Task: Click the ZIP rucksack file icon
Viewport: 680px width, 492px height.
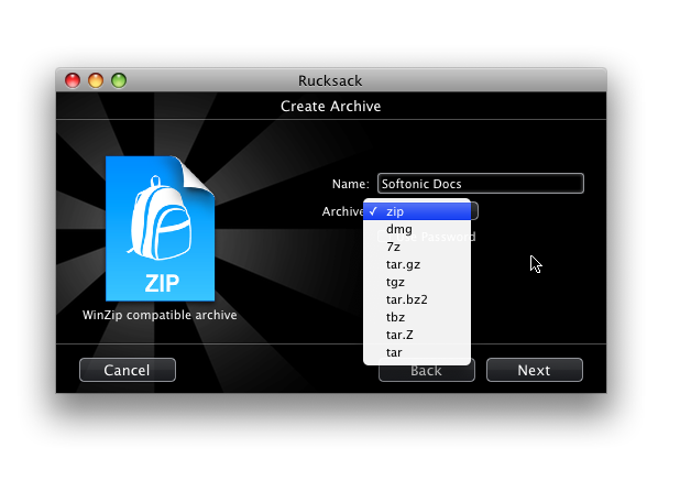Action: coord(160,228)
